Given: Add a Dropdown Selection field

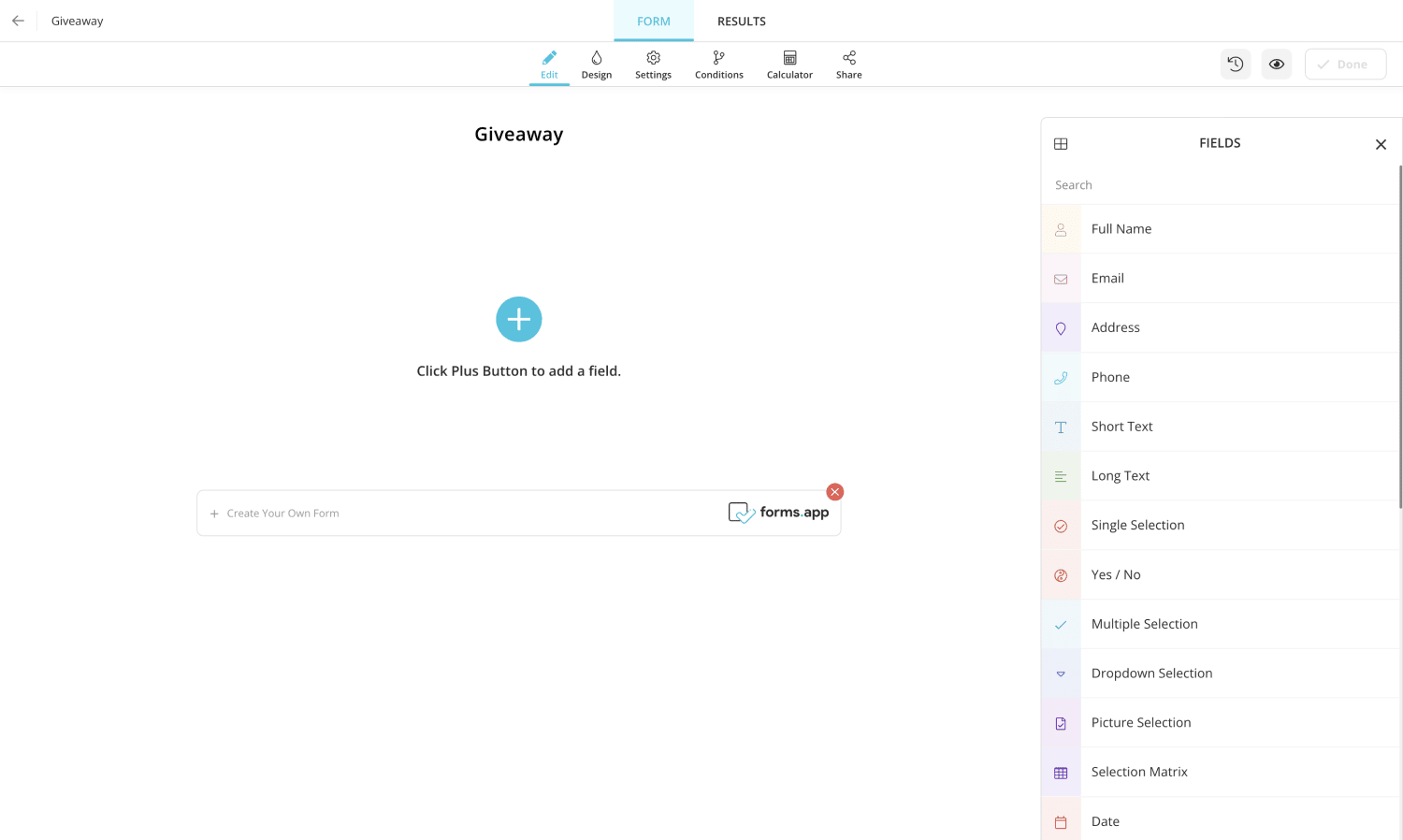Looking at the screenshot, I should click(1151, 673).
